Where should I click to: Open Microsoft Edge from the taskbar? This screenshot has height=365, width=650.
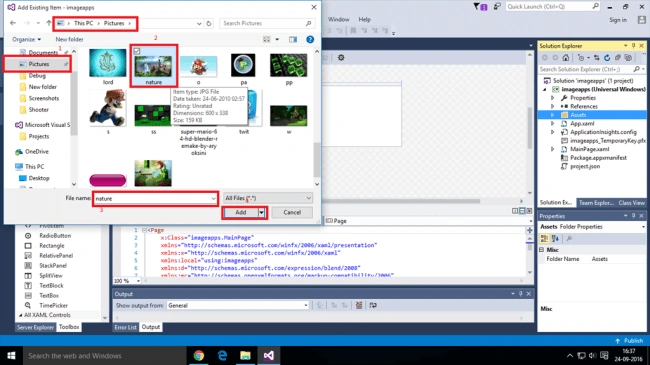(x=222, y=355)
